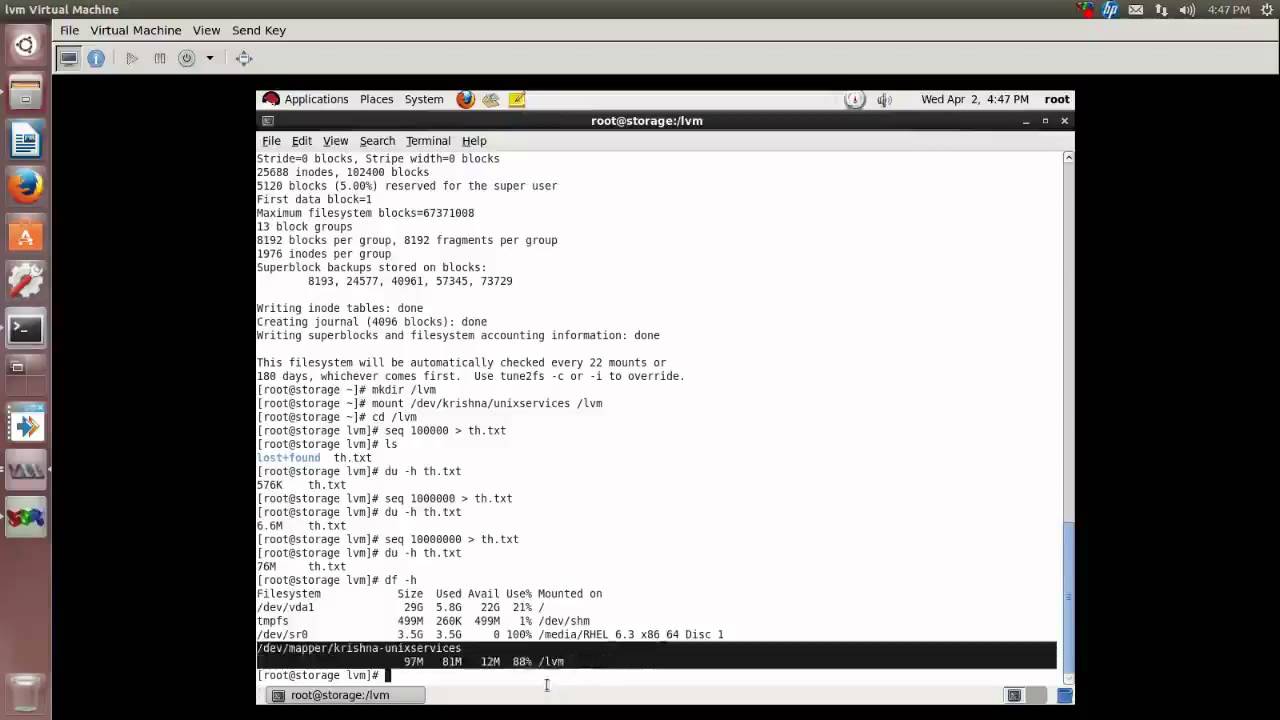The image size is (1280, 720).
Task: Pause the virtual machine
Action: pos(159,58)
